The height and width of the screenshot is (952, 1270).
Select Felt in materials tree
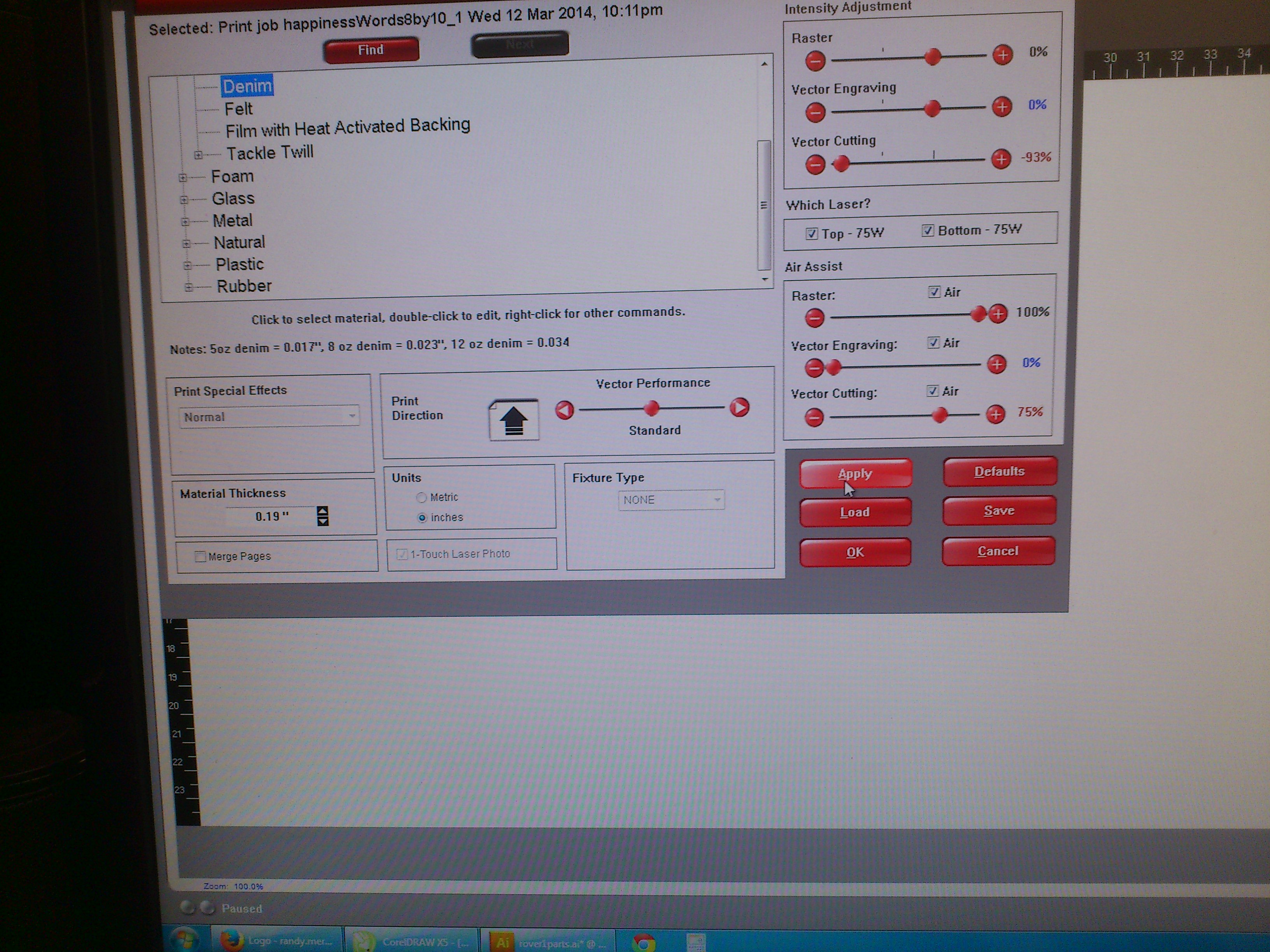(x=238, y=109)
